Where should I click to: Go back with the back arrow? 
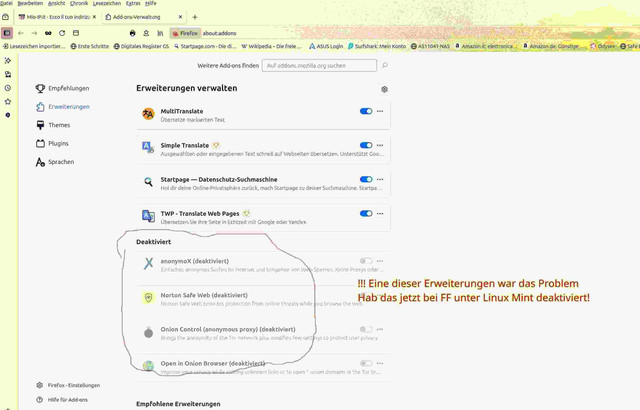tap(21, 33)
